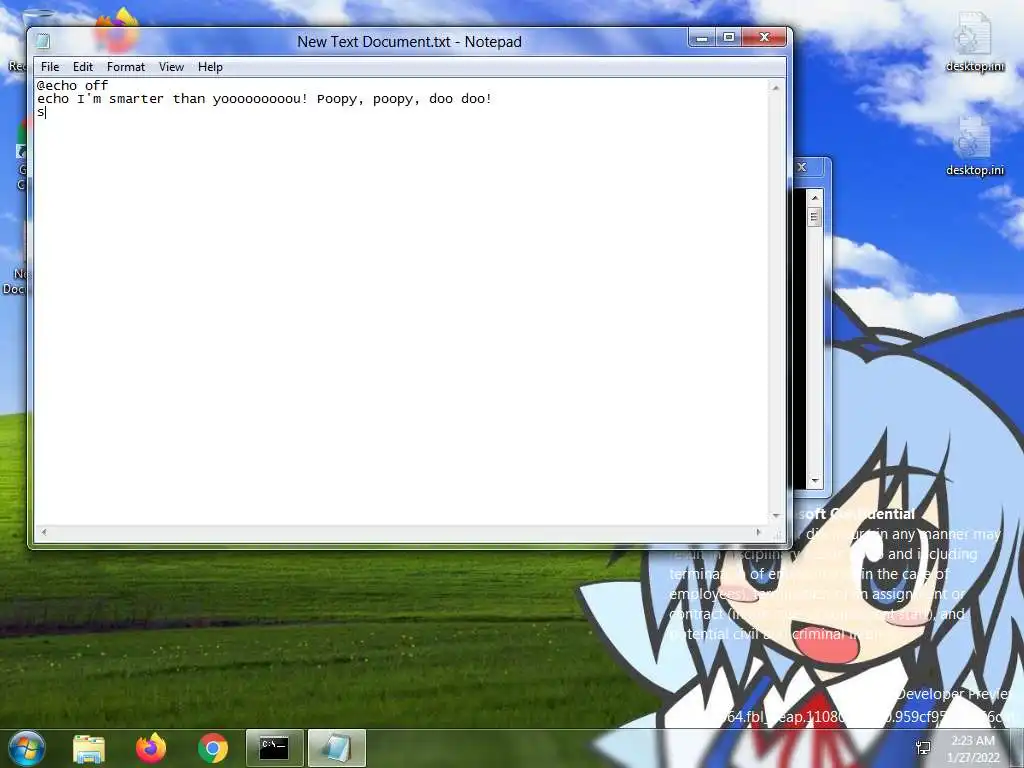Click the Notepad taskbar button
The image size is (1024, 768).
coord(336,748)
